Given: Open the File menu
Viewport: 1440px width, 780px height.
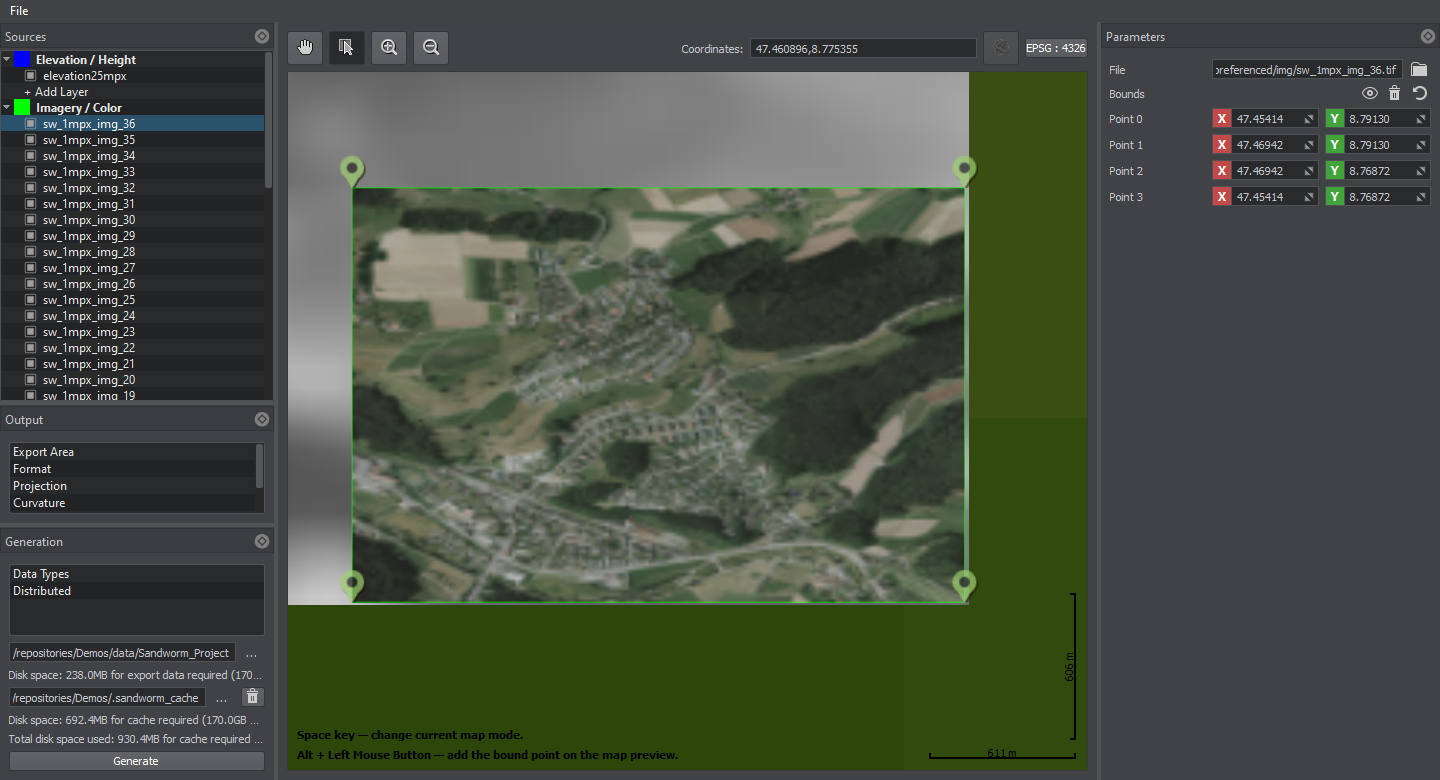Looking at the screenshot, I should (19, 11).
